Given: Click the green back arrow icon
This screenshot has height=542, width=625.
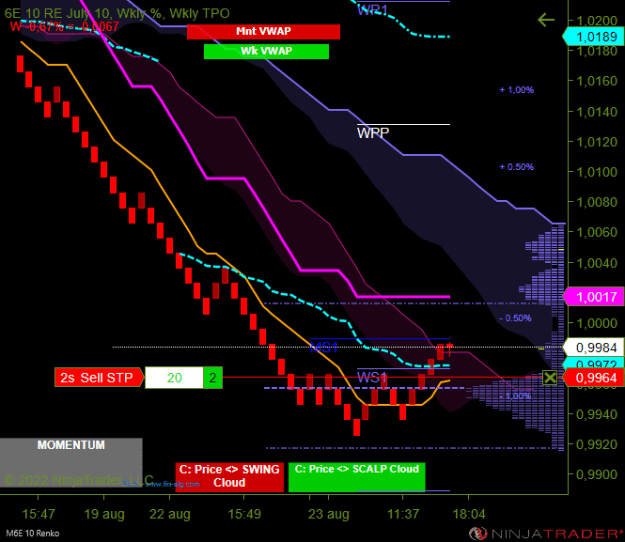Looking at the screenshot, I should tap(546, 20).
